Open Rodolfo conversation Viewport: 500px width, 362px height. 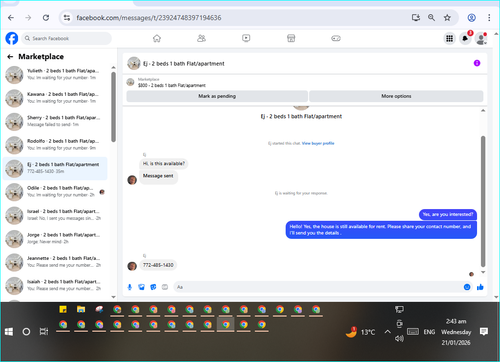click(55, 145)
